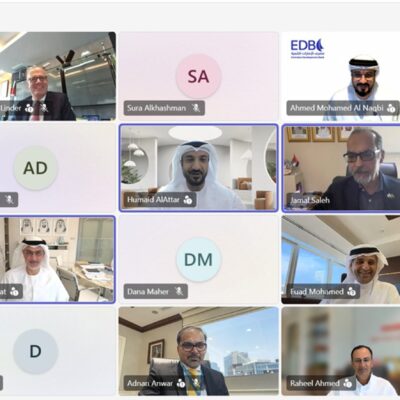
Task: Click Sura Alkhashman's muted microphone icon
Action: (196, 108)
